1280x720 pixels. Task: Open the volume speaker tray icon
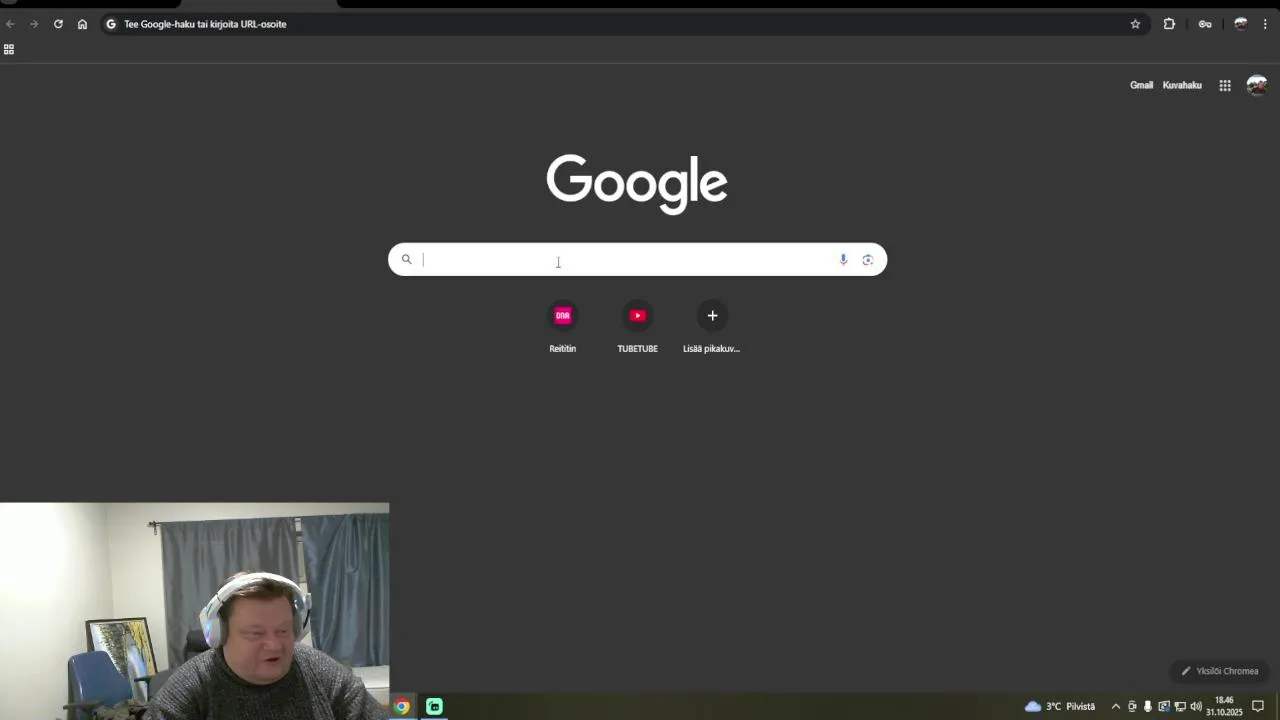[1196, 706]
